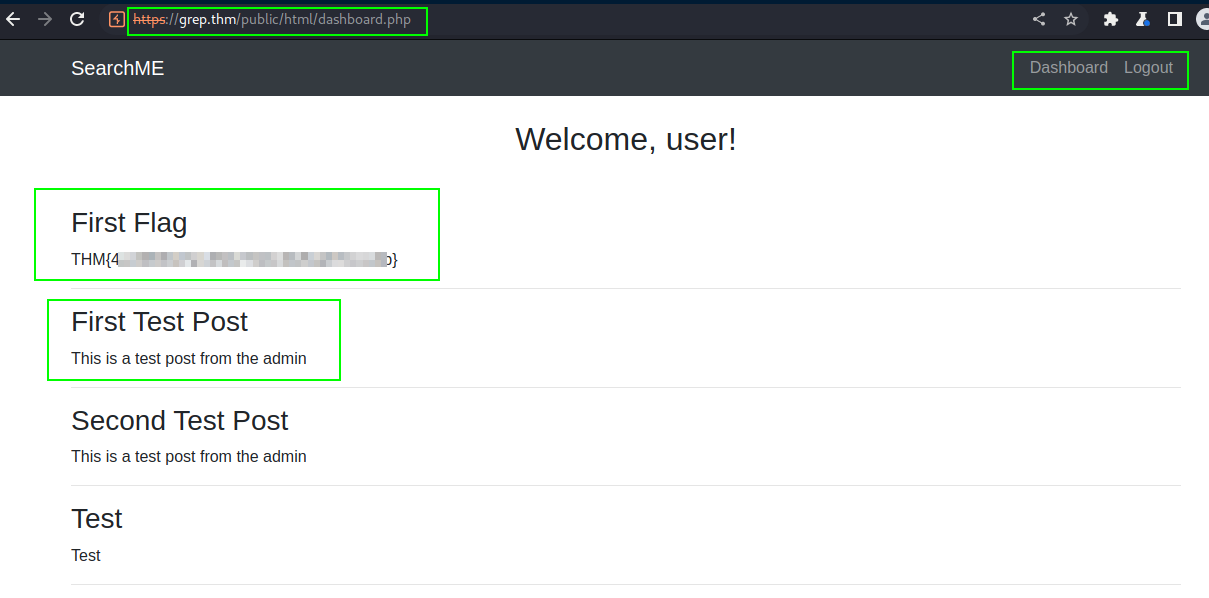Select the First Flag heading

pos(129,222)
